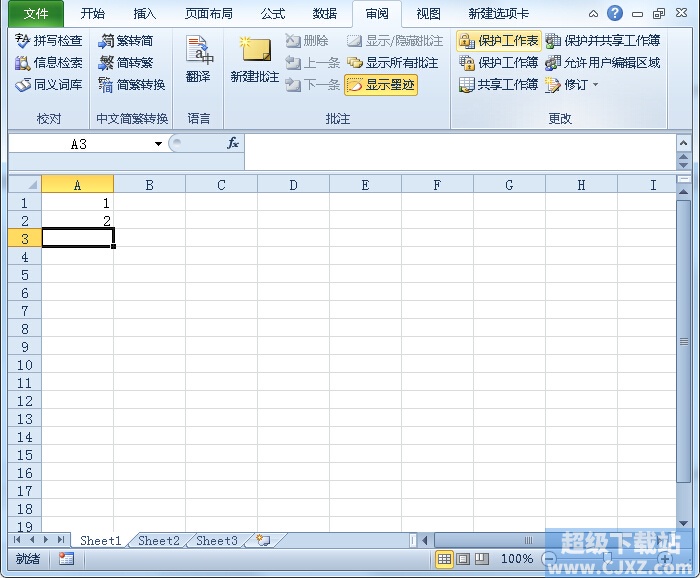Open the 新建选项卡 tab

point(499,14)
